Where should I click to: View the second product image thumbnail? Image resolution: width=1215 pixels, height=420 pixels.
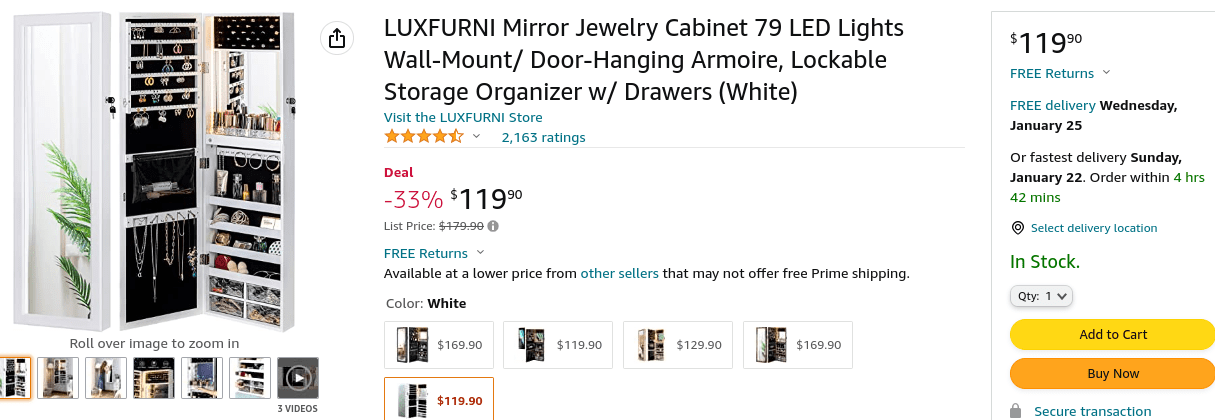(x=58, y=378)
